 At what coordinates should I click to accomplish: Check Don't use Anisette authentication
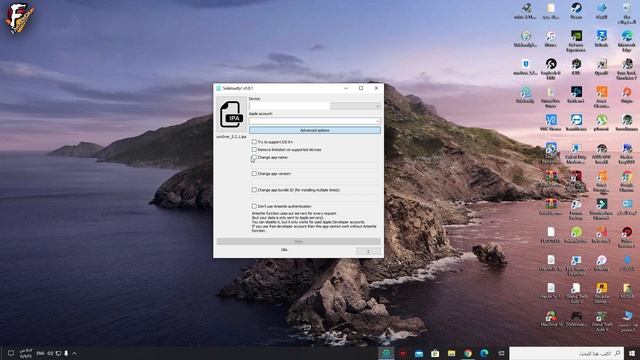[x=254, y=206]
